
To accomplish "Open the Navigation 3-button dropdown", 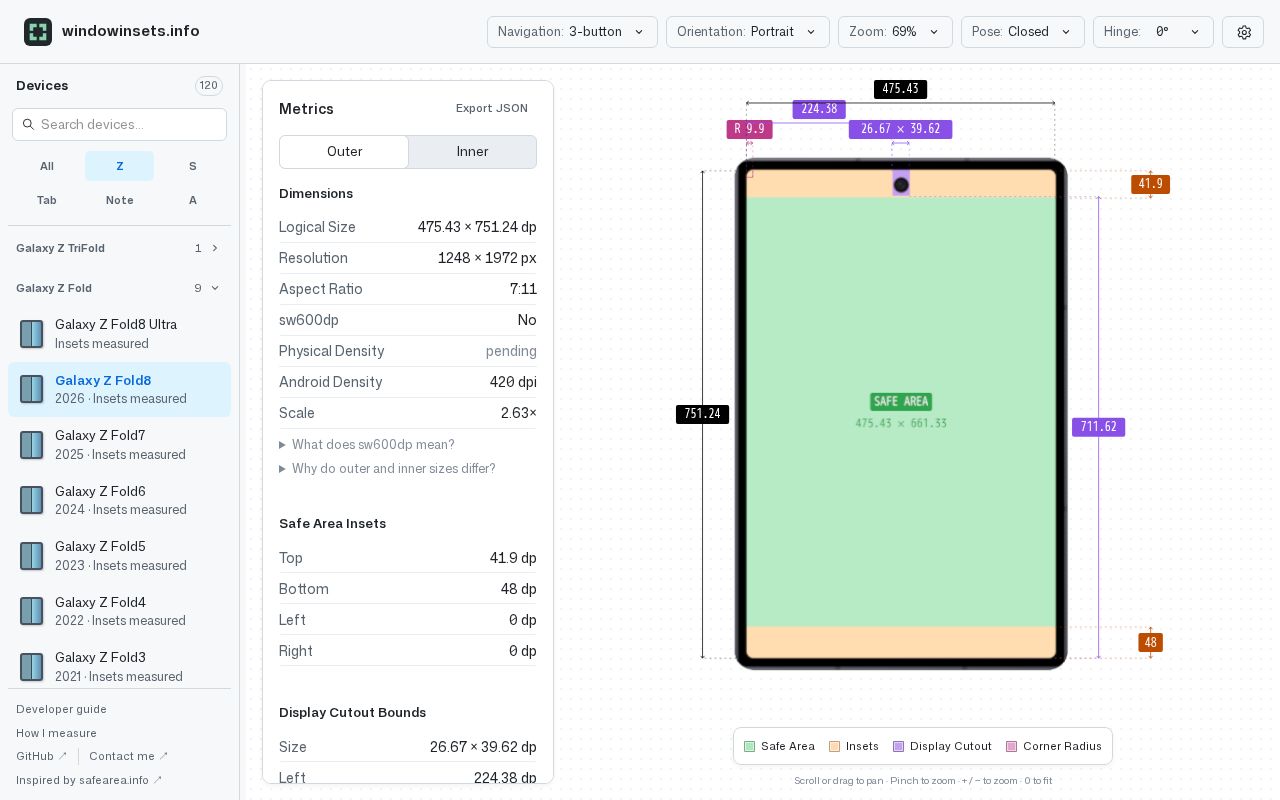I will [x=572, y=32].
